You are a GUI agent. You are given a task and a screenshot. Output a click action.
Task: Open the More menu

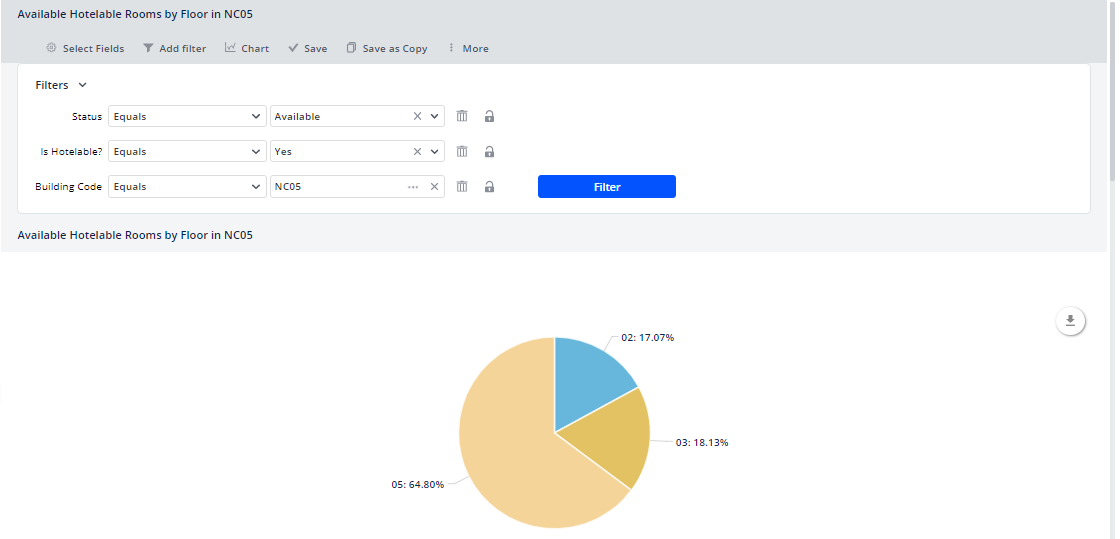pos(467,48)
